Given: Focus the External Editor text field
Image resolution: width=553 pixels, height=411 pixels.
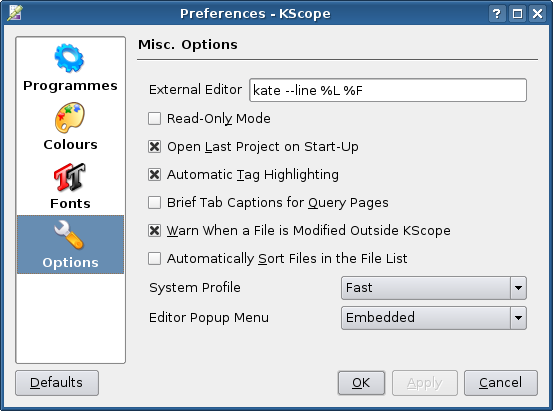Looking at the screenshot, I should pos(388,90).
